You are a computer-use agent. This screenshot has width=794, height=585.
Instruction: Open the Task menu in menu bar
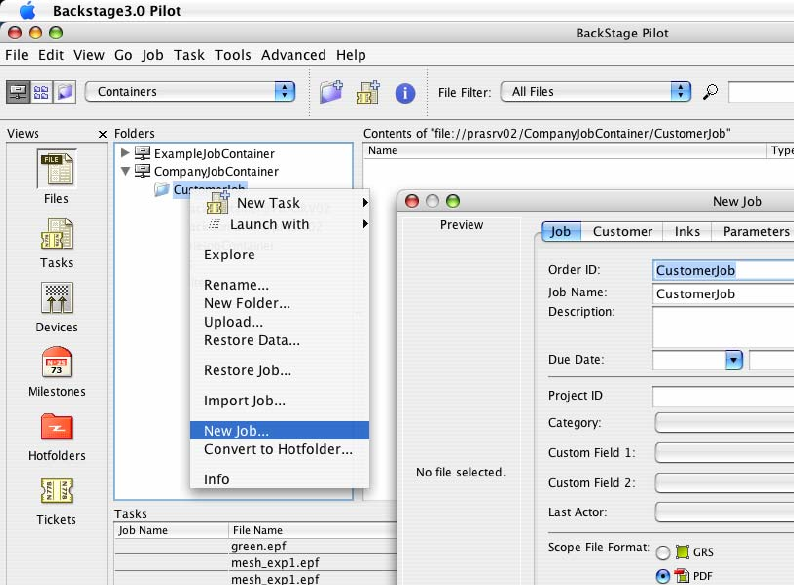pos(189,55)
